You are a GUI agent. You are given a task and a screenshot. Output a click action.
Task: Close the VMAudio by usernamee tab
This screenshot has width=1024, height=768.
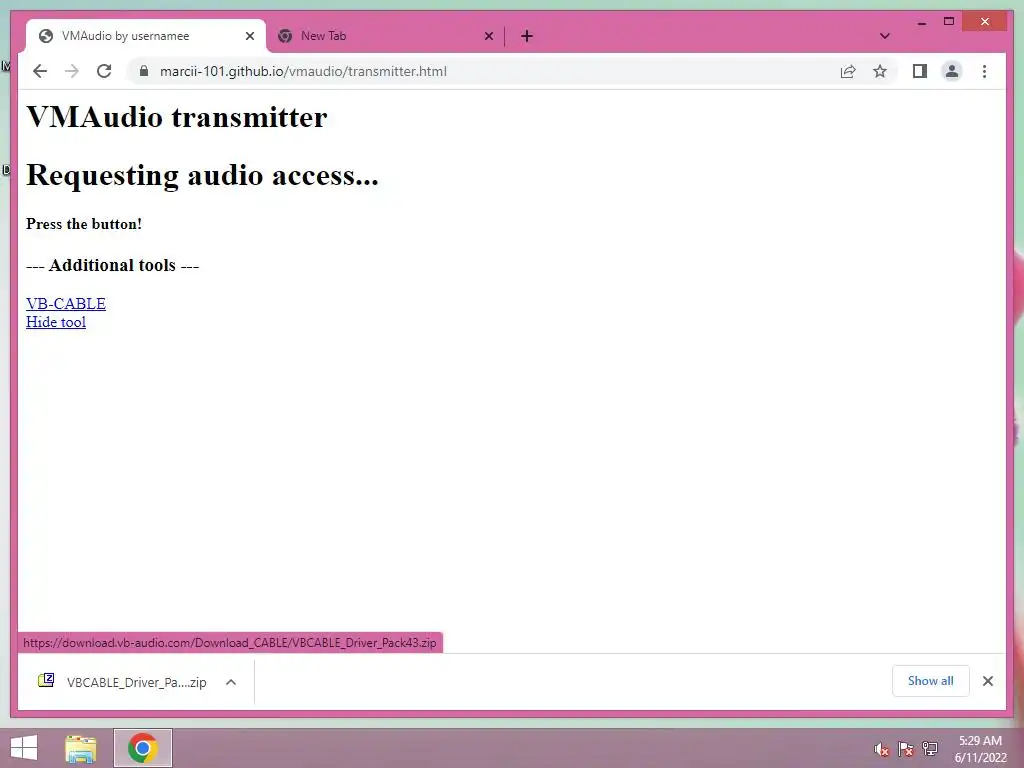(249, 36)
